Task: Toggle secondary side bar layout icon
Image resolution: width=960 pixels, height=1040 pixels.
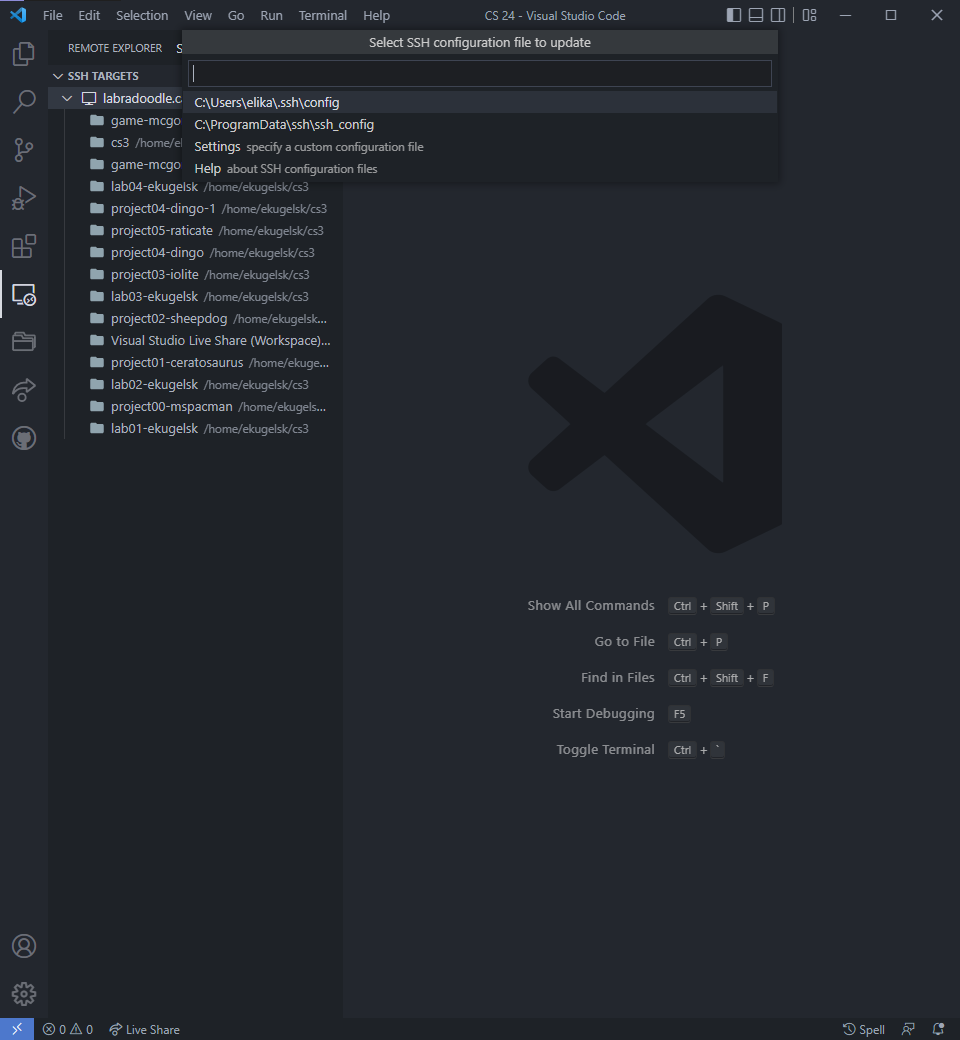Action: 778,15
